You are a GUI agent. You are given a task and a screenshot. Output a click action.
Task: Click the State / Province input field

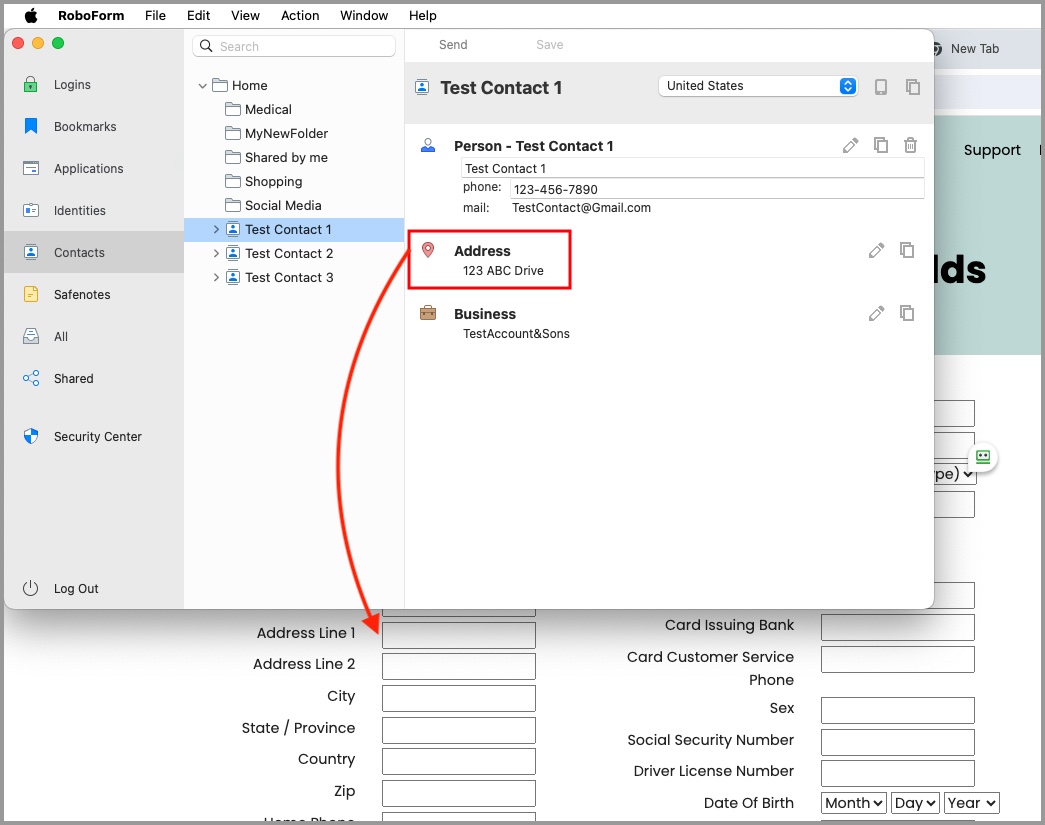459,730
